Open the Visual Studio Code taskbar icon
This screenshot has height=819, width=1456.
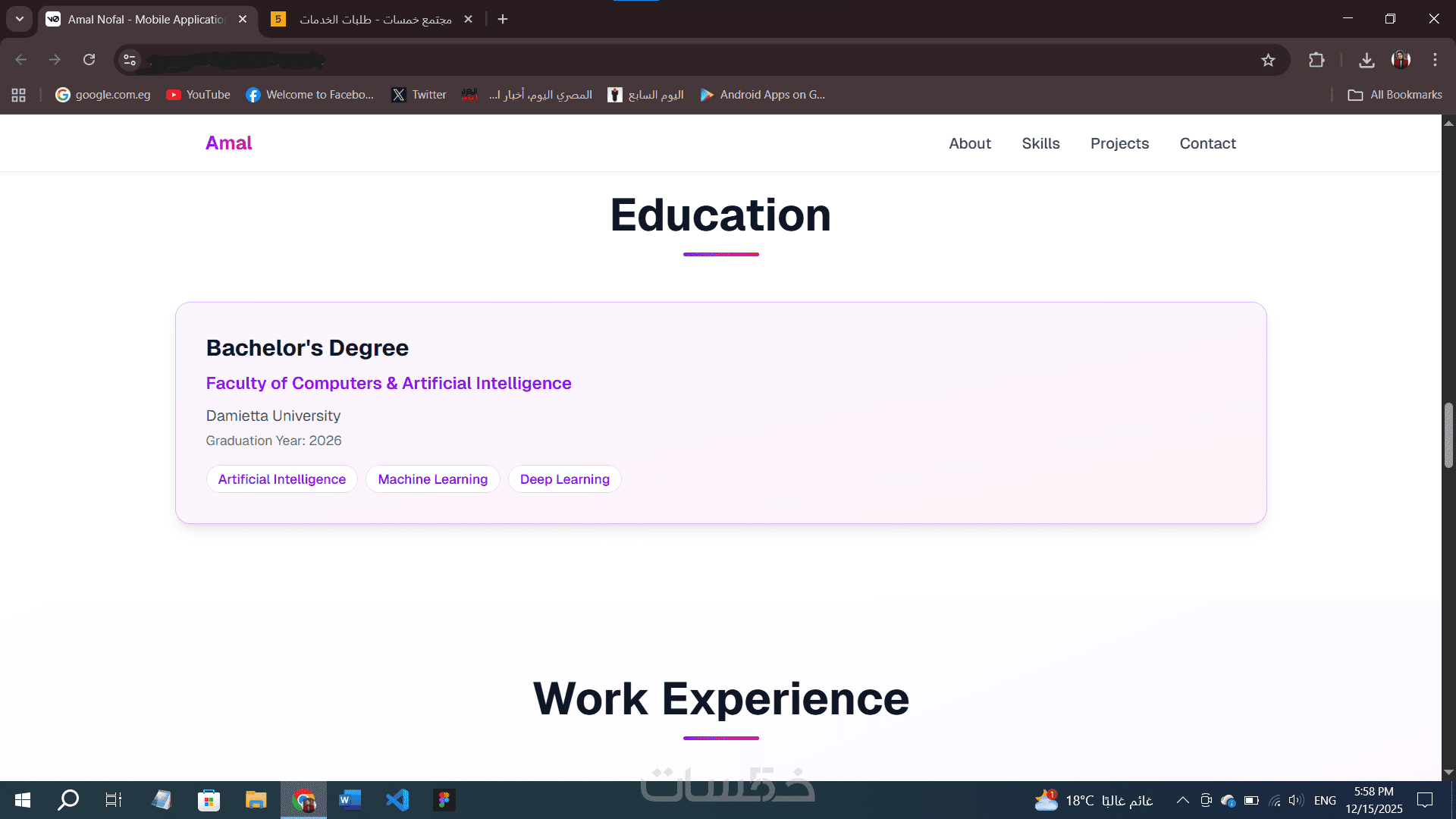point(397,800)
